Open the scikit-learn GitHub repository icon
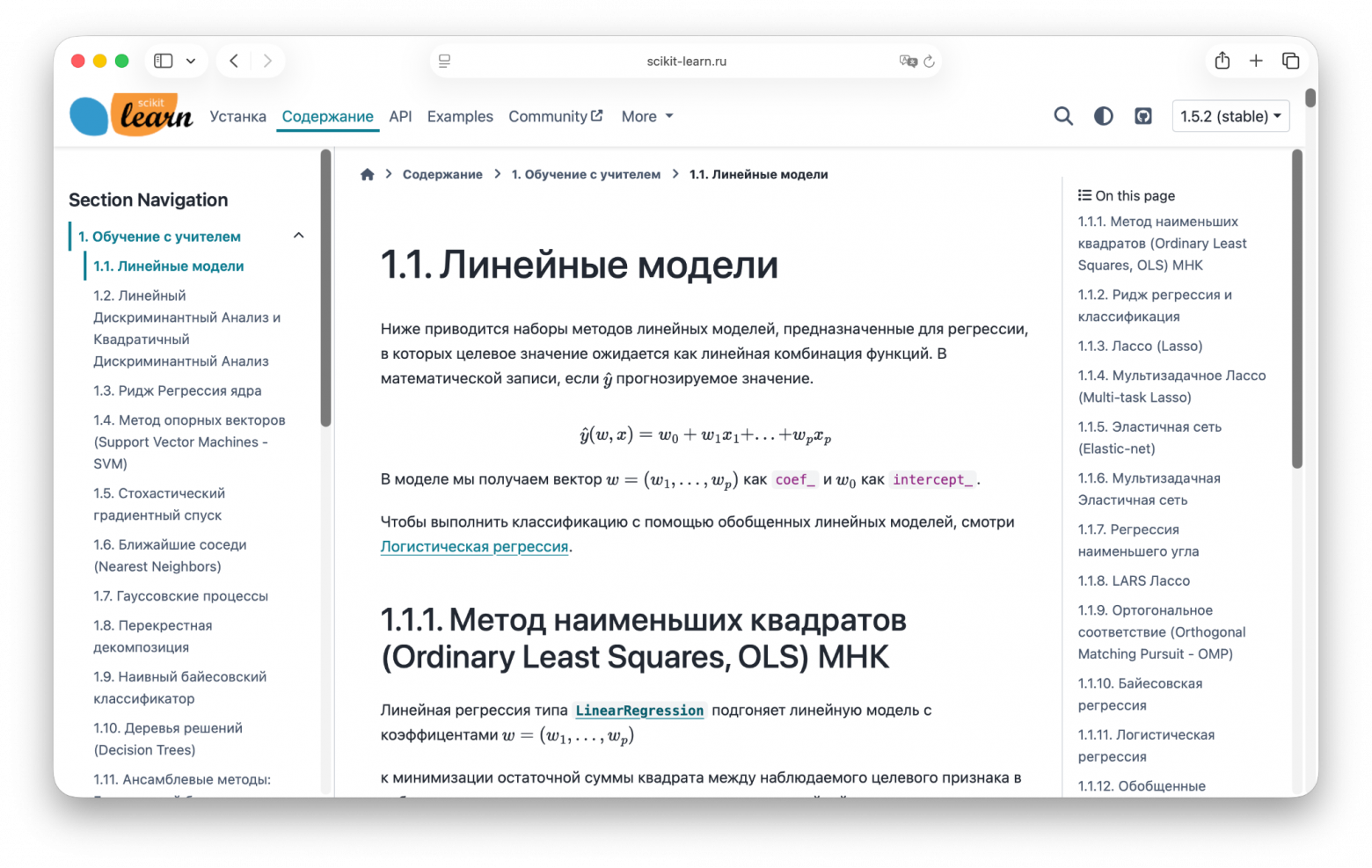The height and width of the screenshot is (868, 1372). click(1142, 115)
